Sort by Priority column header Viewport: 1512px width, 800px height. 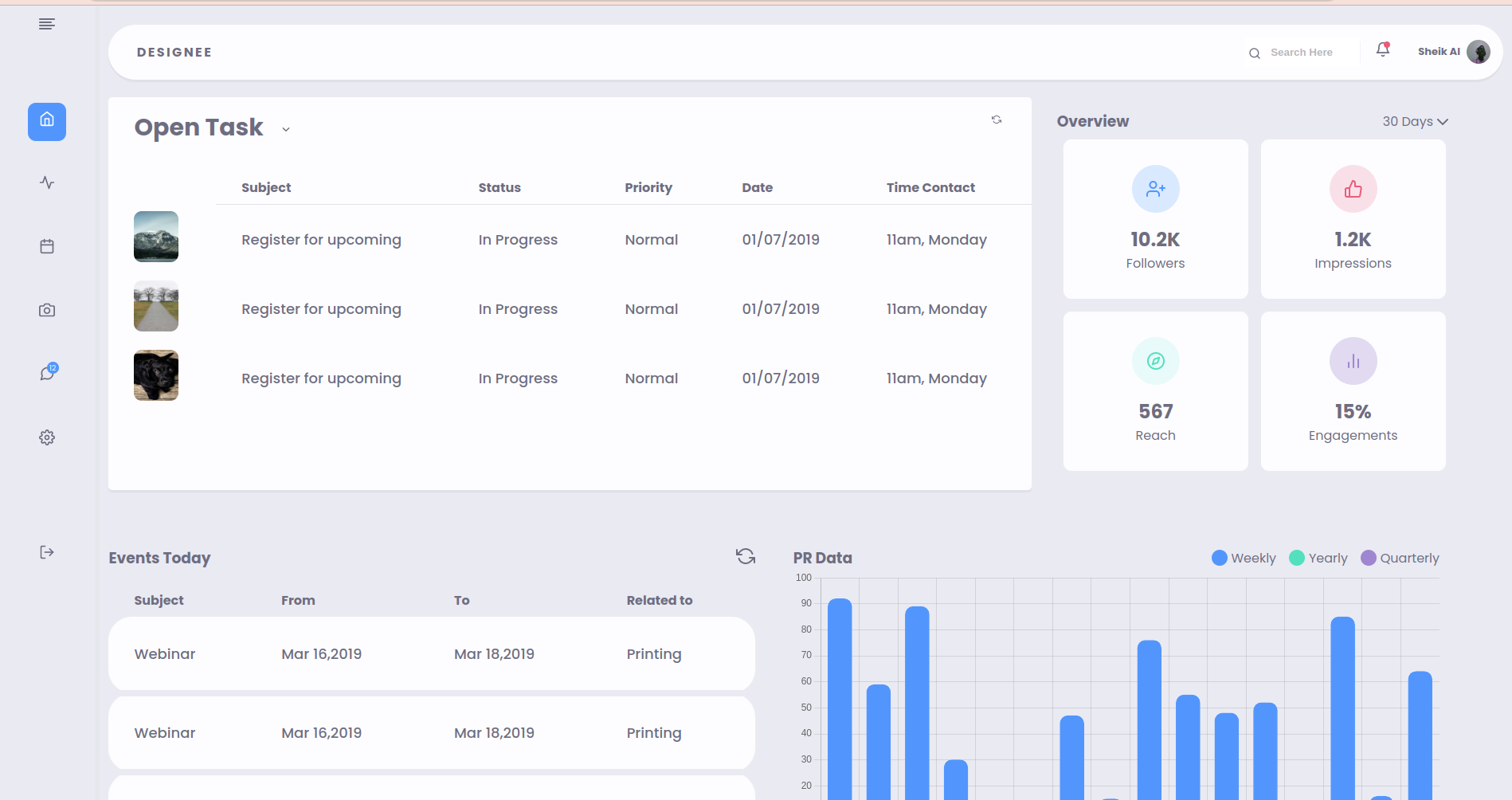(648, 187)
